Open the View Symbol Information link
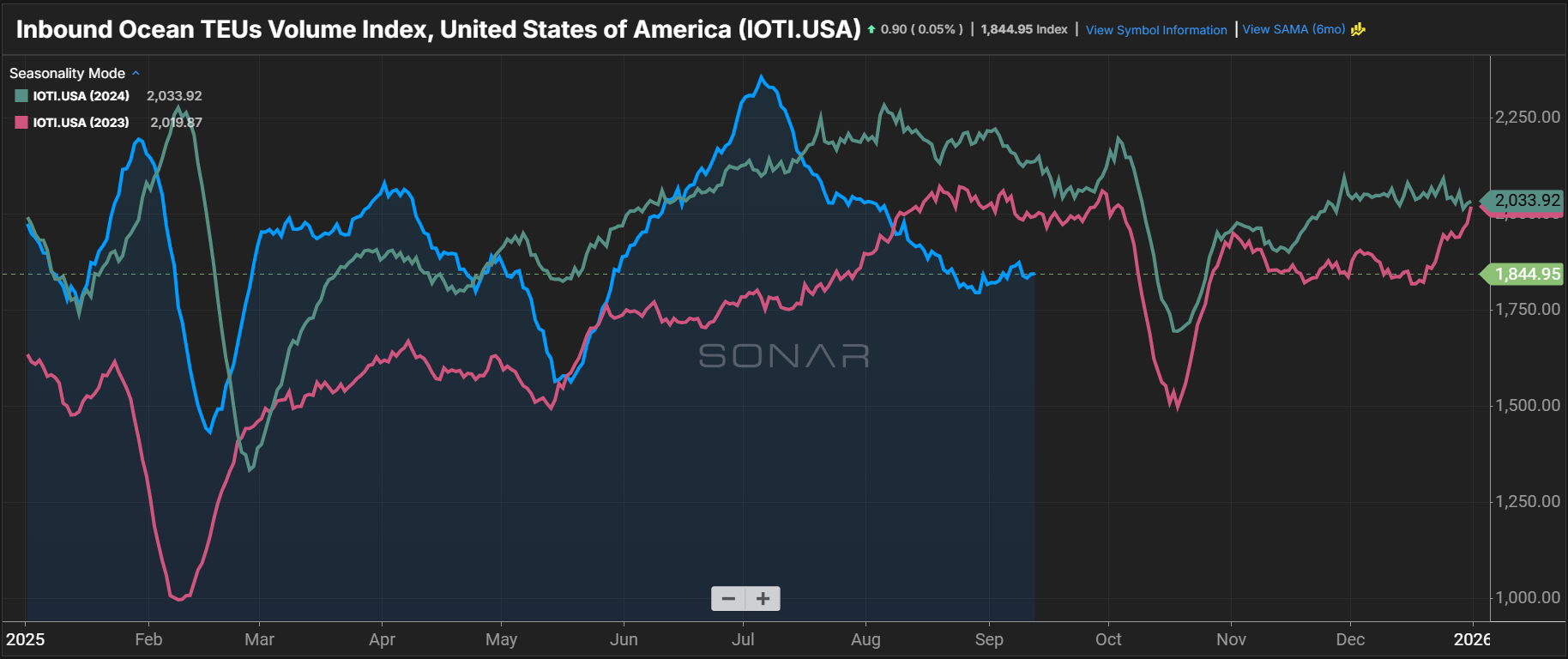 tap(1156, 30)
